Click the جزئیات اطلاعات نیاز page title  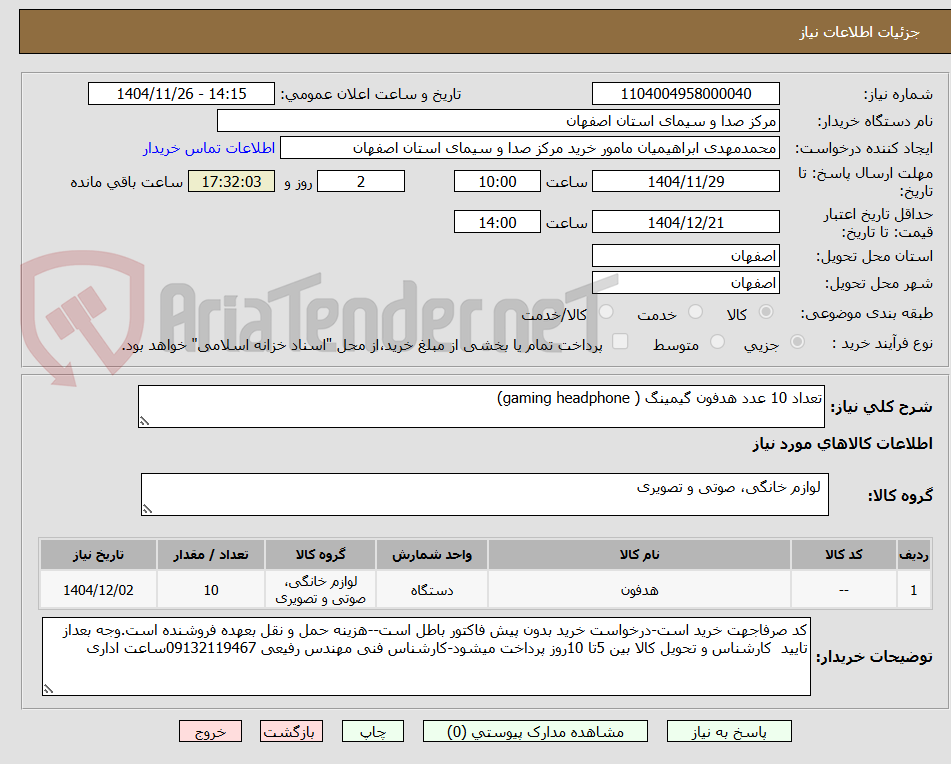(859, 32)
